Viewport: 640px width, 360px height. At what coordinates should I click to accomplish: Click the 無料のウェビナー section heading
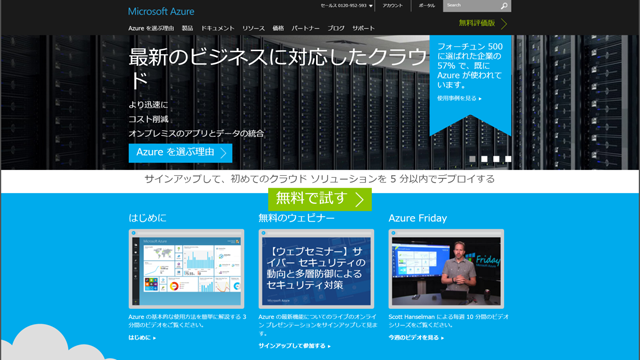[x=296, y=218]
